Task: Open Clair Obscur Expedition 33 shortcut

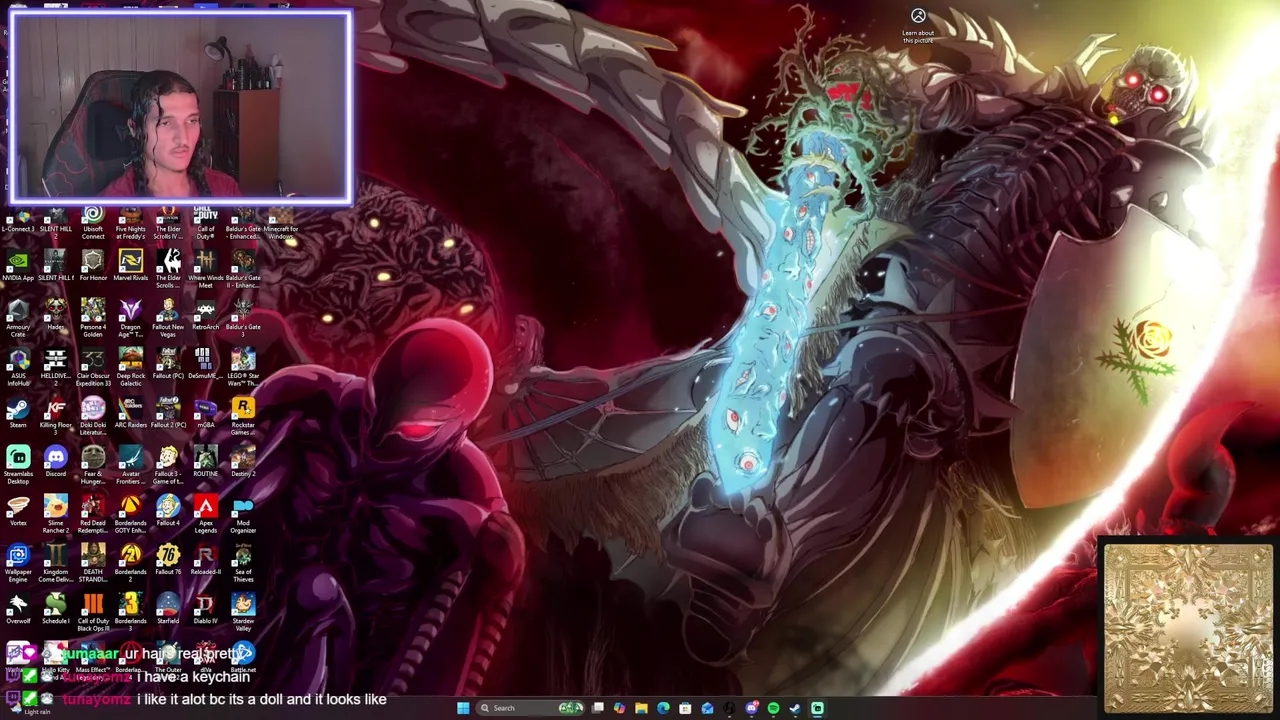Action: (x=93, y=368)
